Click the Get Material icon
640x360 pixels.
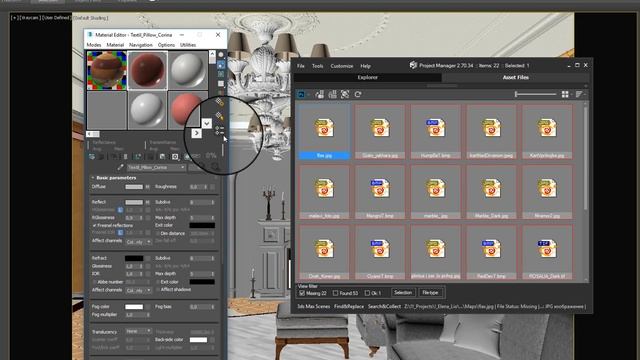point(92,157)
